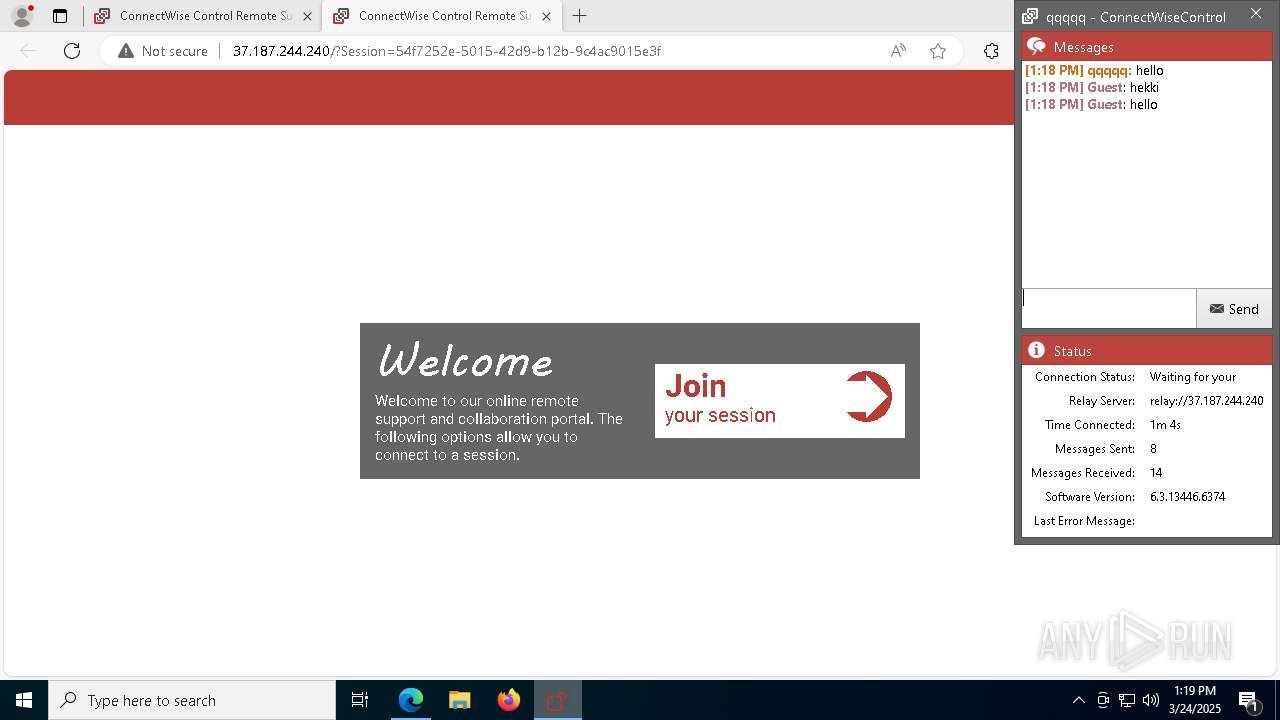Viewport: 1280px width, 720px height.
Task: Click the Status info icon
Action: click(1036, 350)
